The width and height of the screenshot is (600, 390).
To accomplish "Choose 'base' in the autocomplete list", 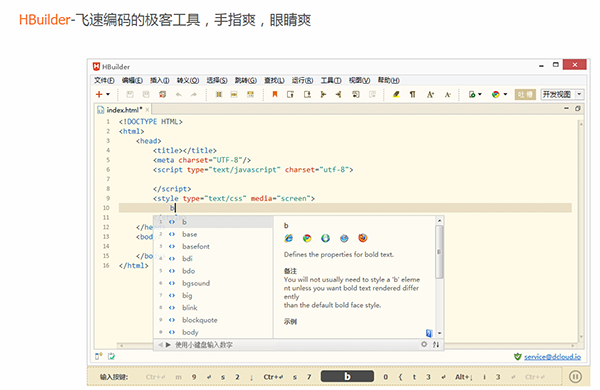I will (214, 234).
